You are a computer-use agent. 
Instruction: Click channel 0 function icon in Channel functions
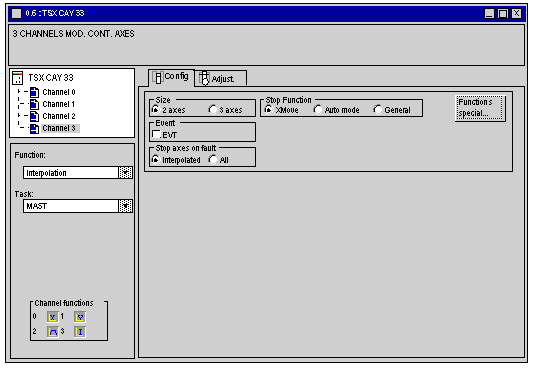click(52, 317)
